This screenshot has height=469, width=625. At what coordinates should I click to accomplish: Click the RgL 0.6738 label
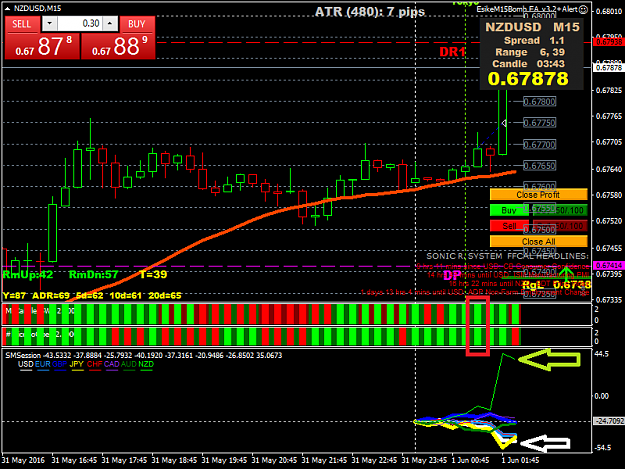tap(556, 285)
